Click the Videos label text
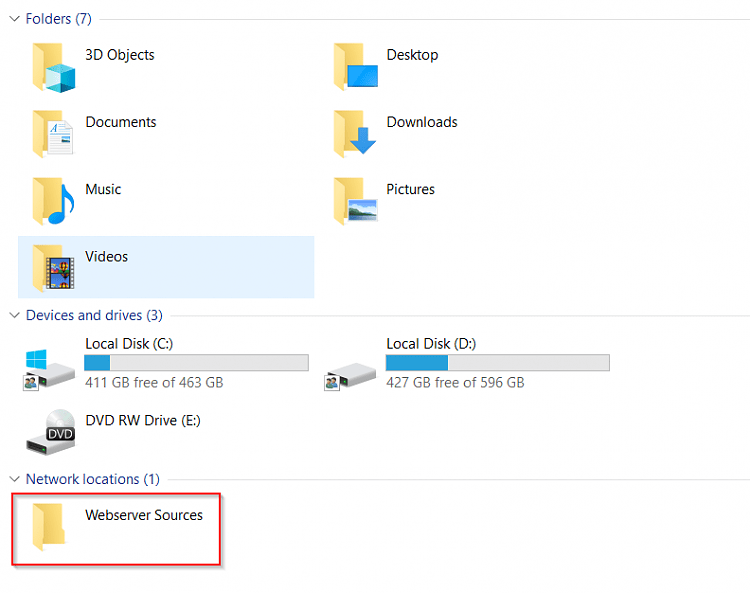The image size is (750, 593). coord(106,256)
